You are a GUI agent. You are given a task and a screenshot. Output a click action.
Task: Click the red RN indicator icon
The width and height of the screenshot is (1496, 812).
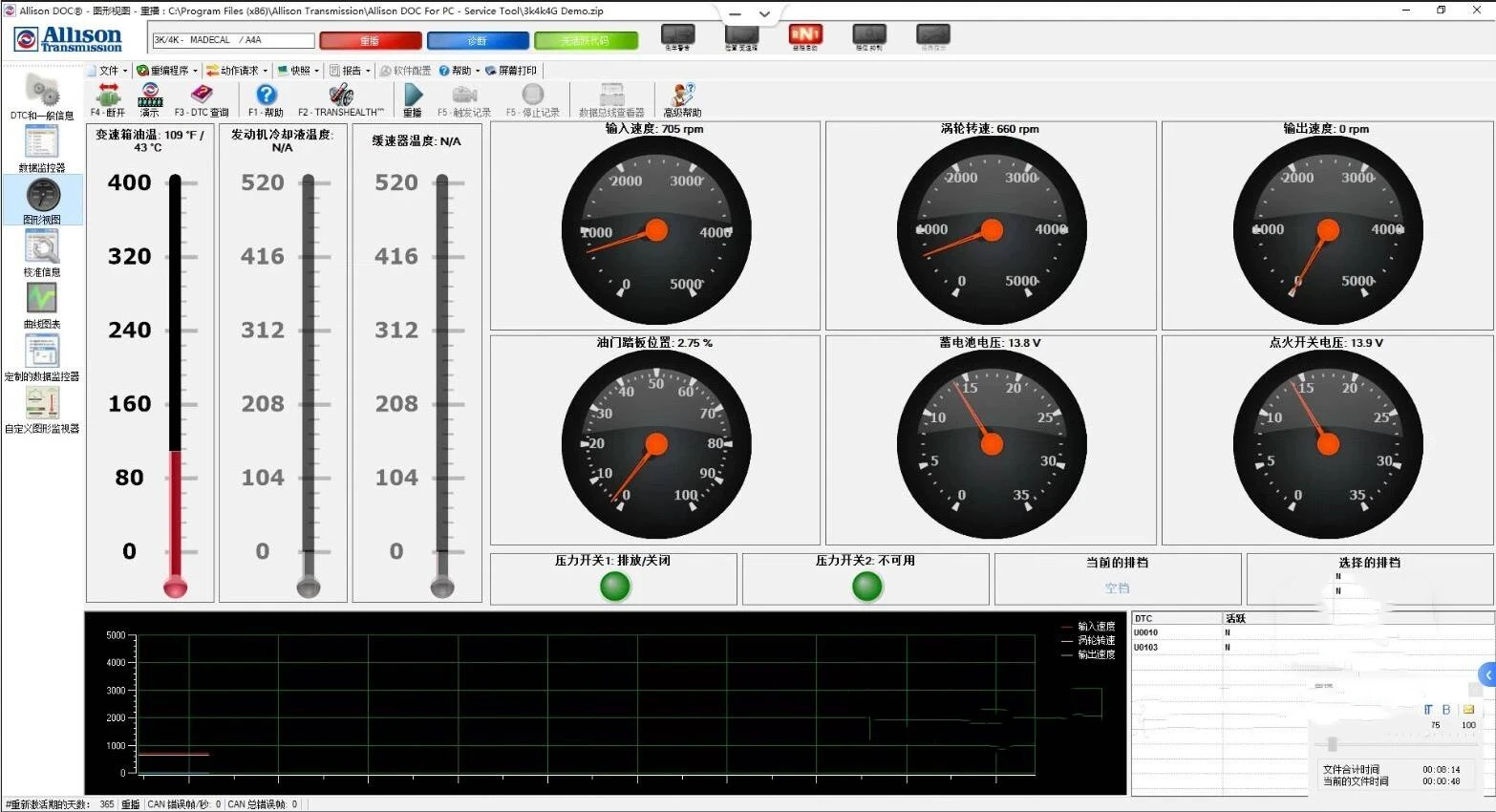(x=805, y=36)
